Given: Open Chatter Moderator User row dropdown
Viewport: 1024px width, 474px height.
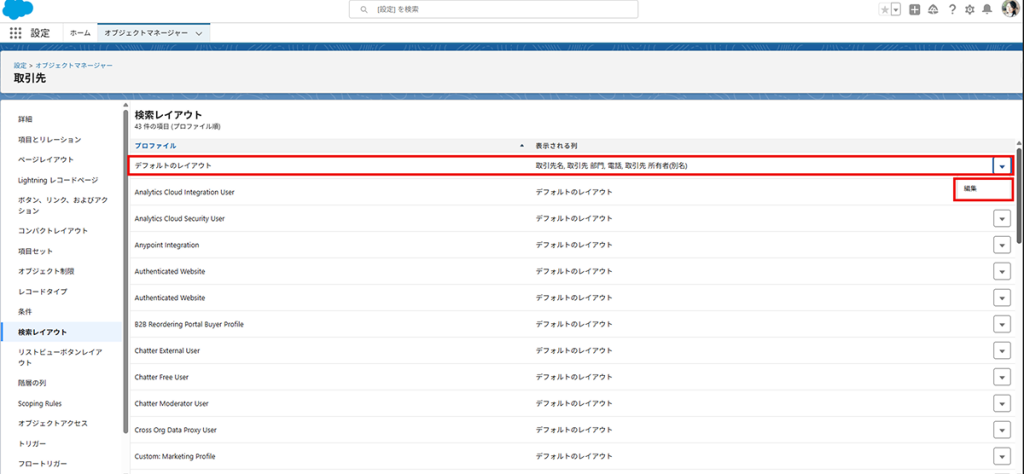Looking at the screenshot, I should [x=1002, y=403].
